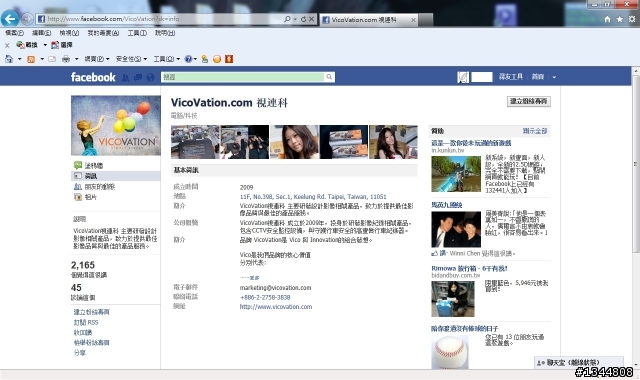Click the address bar search magnifier icon
640x380 pixels.
pyautogui.click(x=288, y=19)
